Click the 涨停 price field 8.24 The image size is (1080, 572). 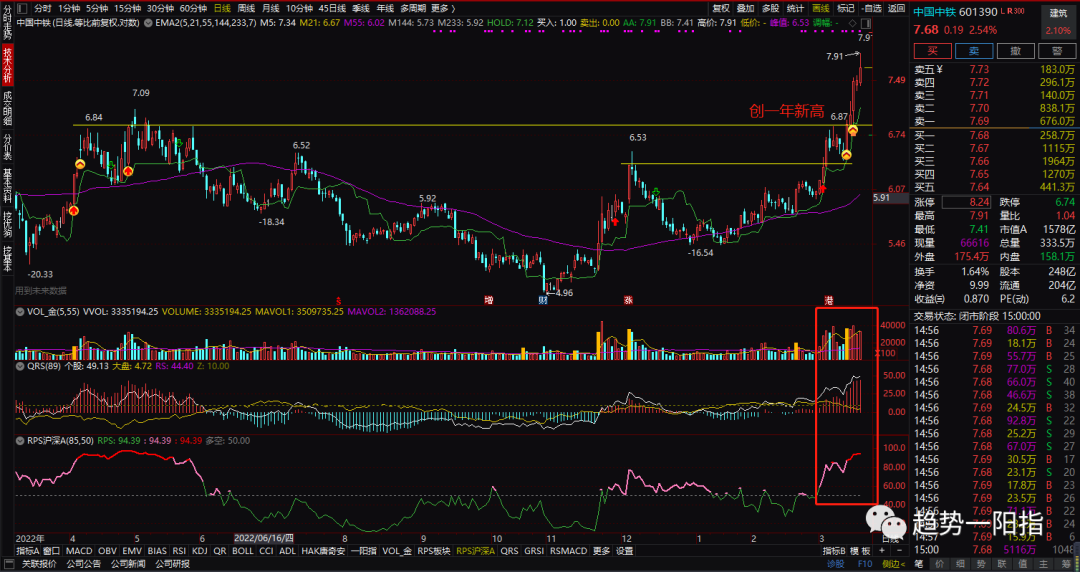[x=966, y=203]
